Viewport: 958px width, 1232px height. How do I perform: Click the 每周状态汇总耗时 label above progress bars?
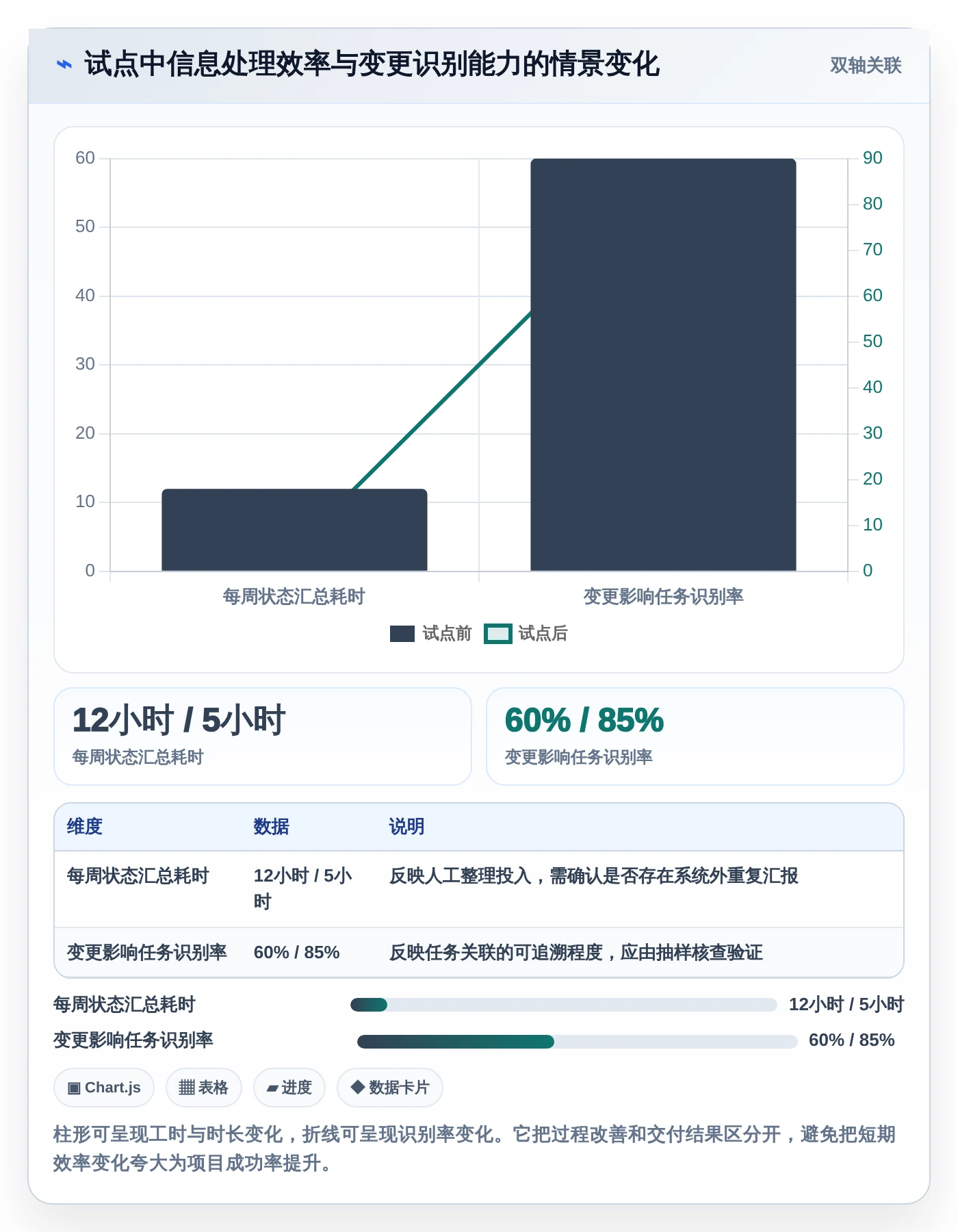[125, 1005]
